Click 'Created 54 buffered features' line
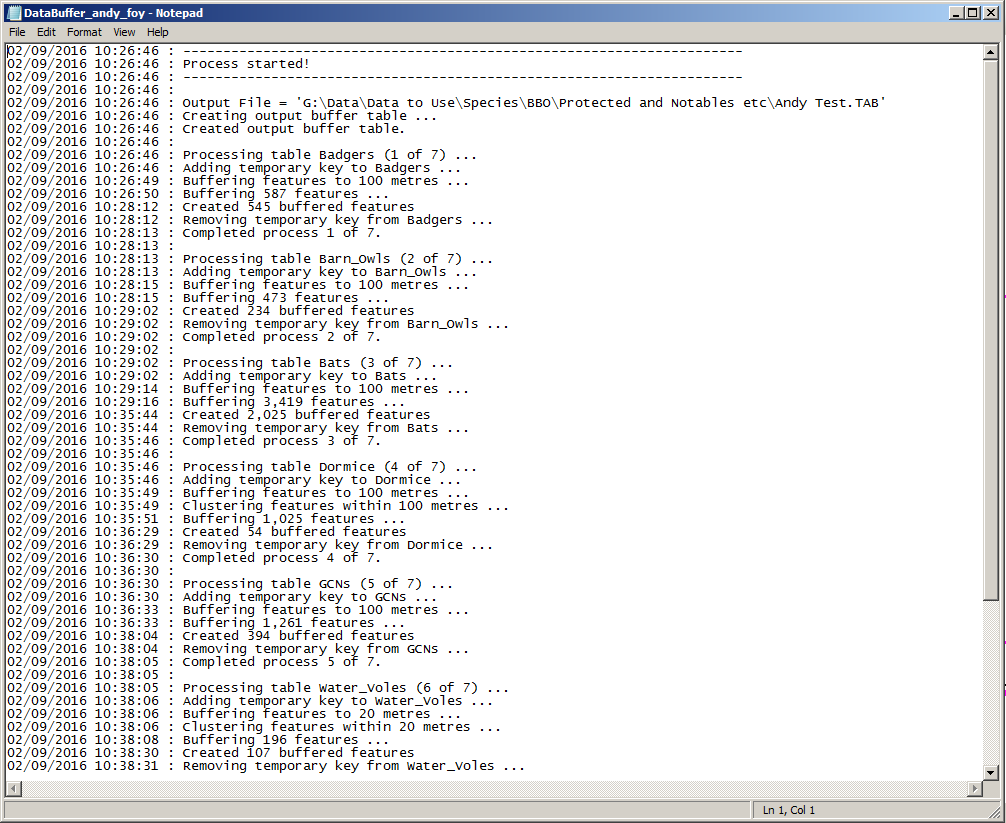Screen dimensions: 1006x823 294,532
